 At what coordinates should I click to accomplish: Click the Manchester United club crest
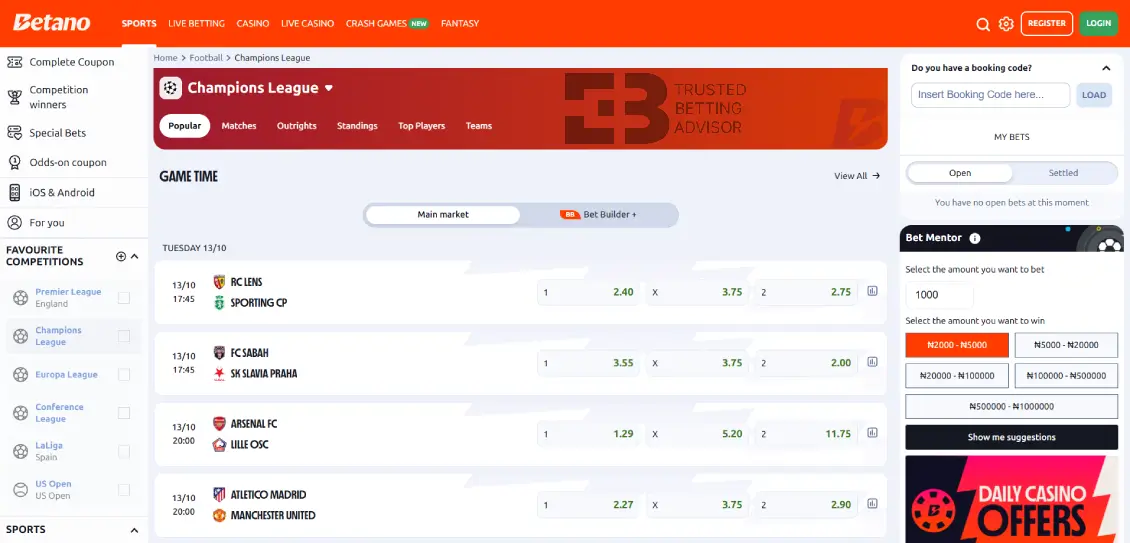220,515
